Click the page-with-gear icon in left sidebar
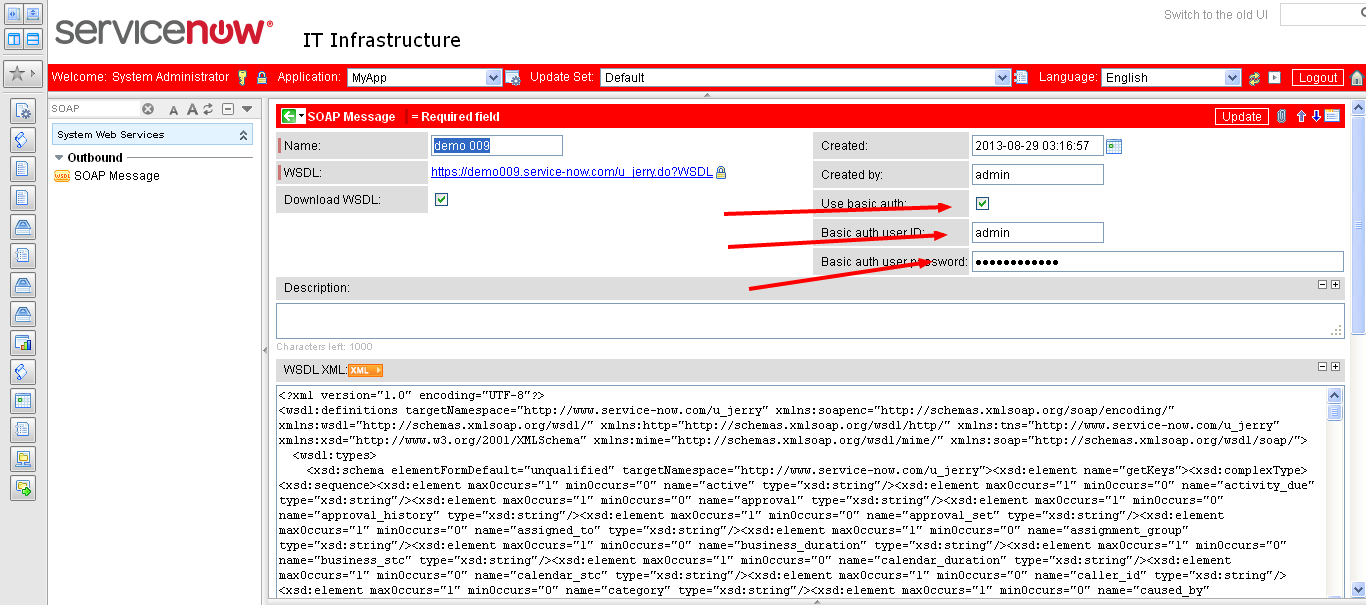 click(x=23, y=110)
